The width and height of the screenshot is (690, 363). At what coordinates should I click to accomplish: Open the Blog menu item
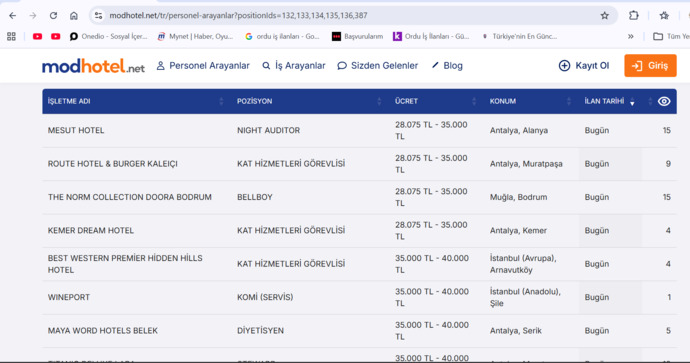pyautogui.click(x=447, y=66)
